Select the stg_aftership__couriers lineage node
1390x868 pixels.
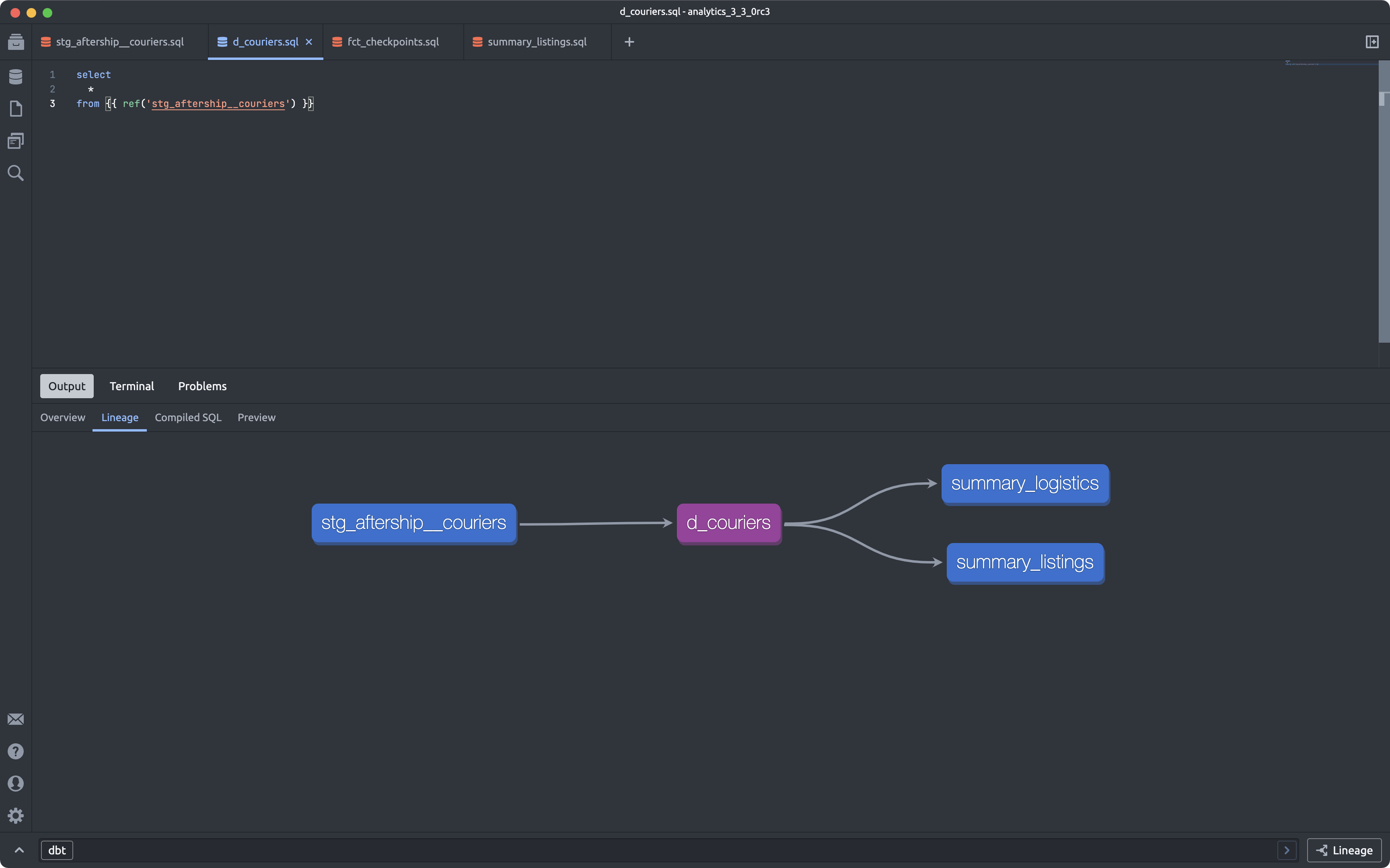coord(414,523)
